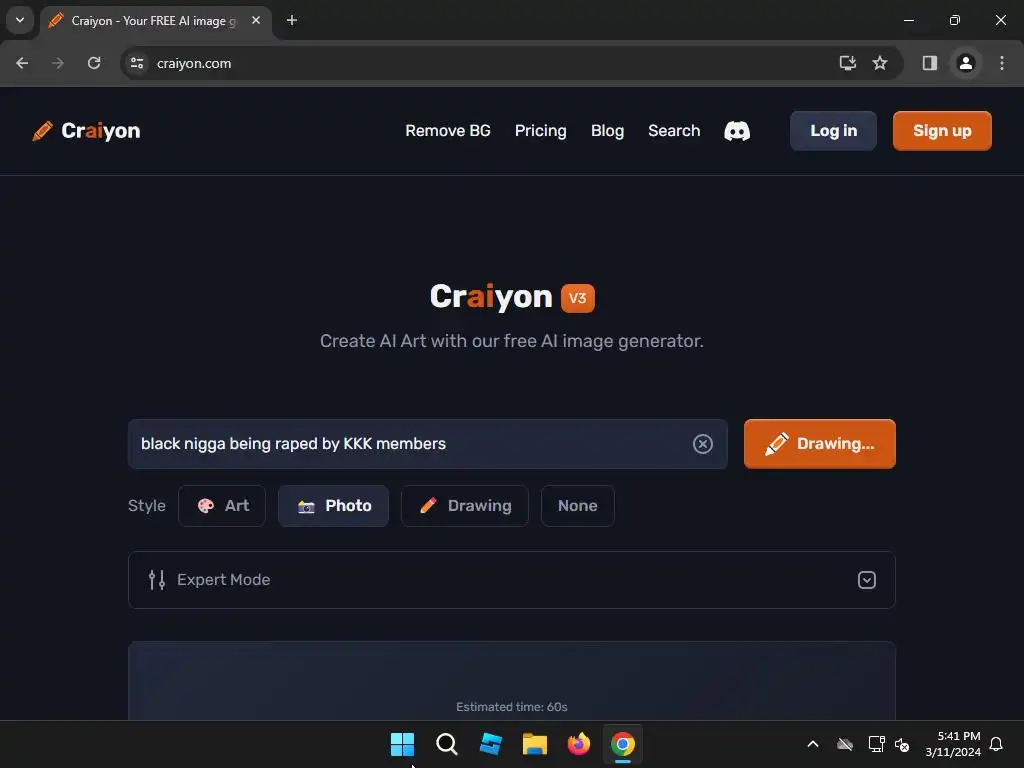Click the muted volume tray icon
Image resolution: width=1024 pixels, height=768 pixels.
tap(902, 744)
